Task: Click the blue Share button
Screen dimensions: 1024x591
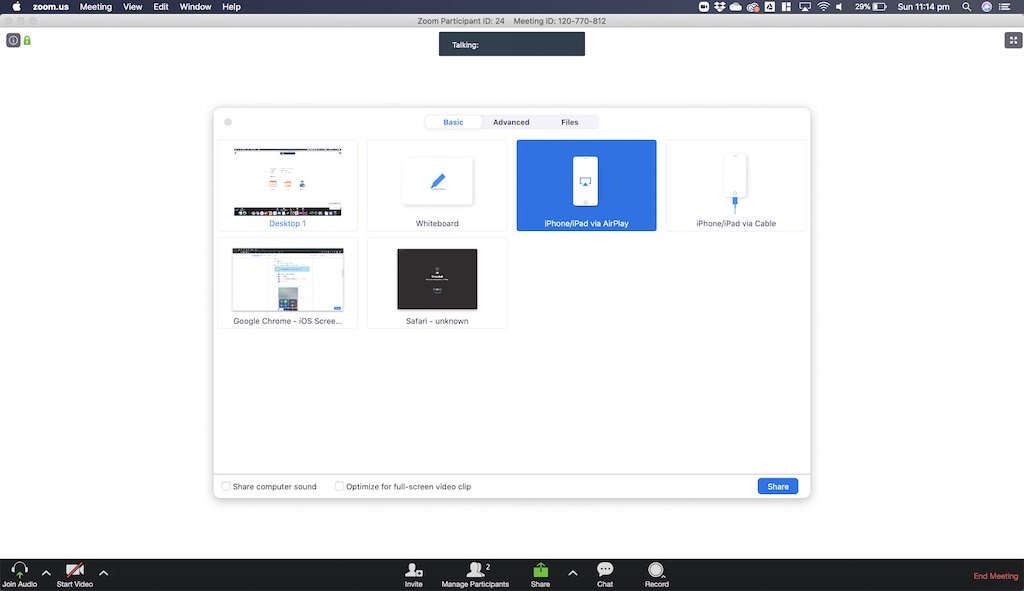Action: [x=777, y=486]
